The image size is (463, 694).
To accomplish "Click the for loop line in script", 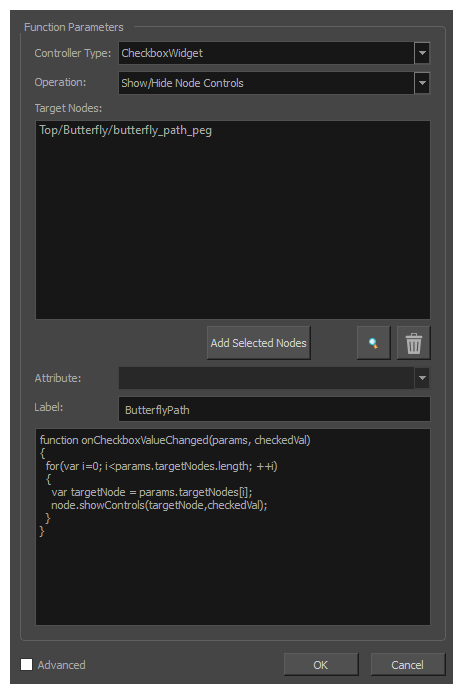I will coord(162,466).
